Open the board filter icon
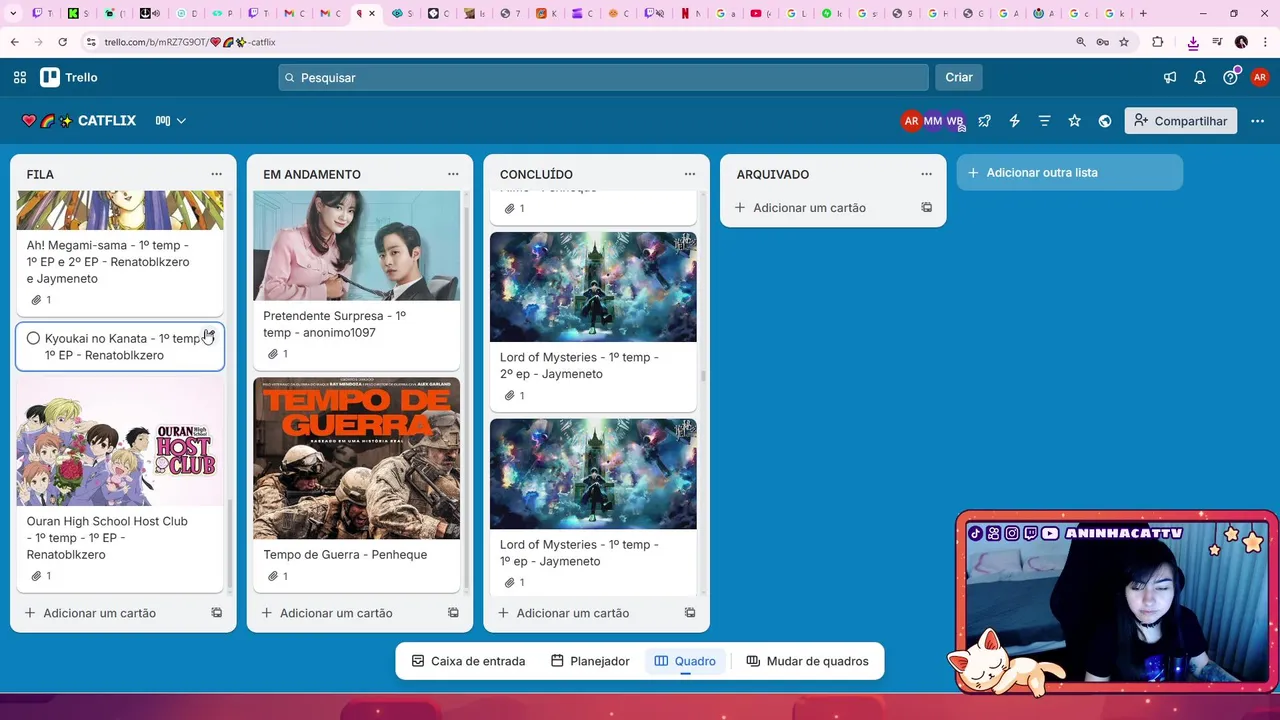Viewport: 1280px width, 720px height. [1045, 121]
